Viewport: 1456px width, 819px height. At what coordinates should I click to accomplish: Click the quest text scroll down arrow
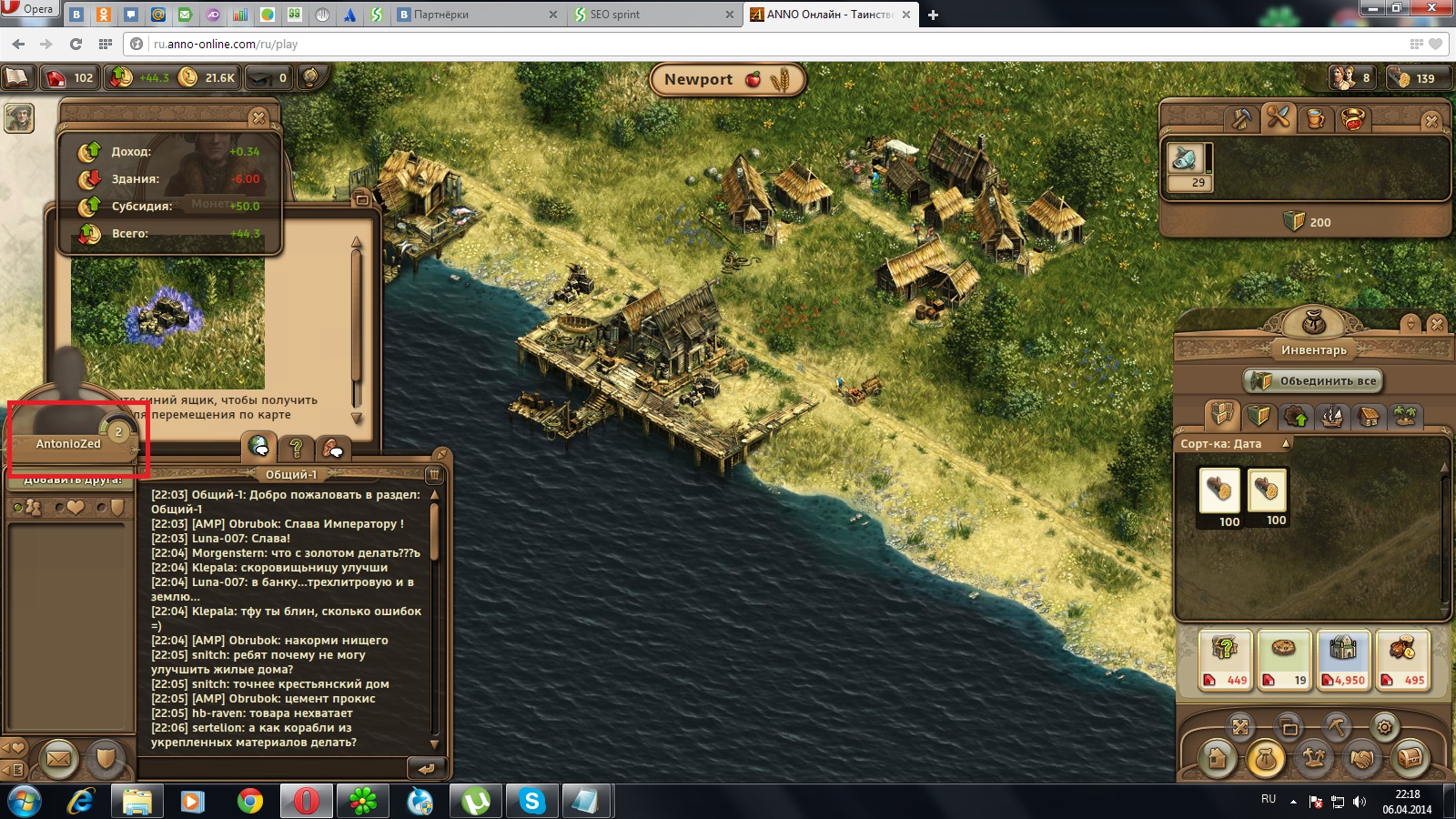pos(357,419)
